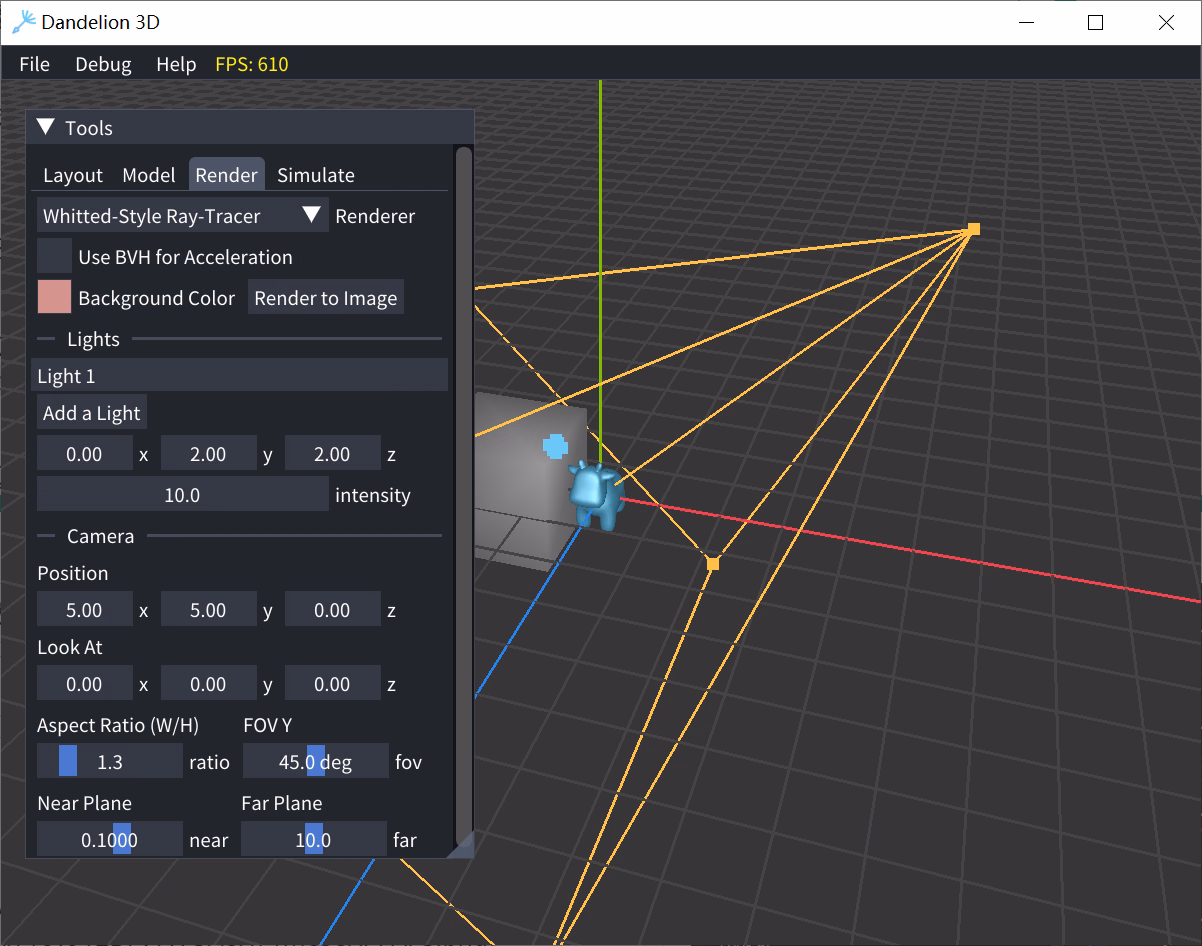Adjust the Far Plane slider
1202x946 pixels.
tap(314, 840)
